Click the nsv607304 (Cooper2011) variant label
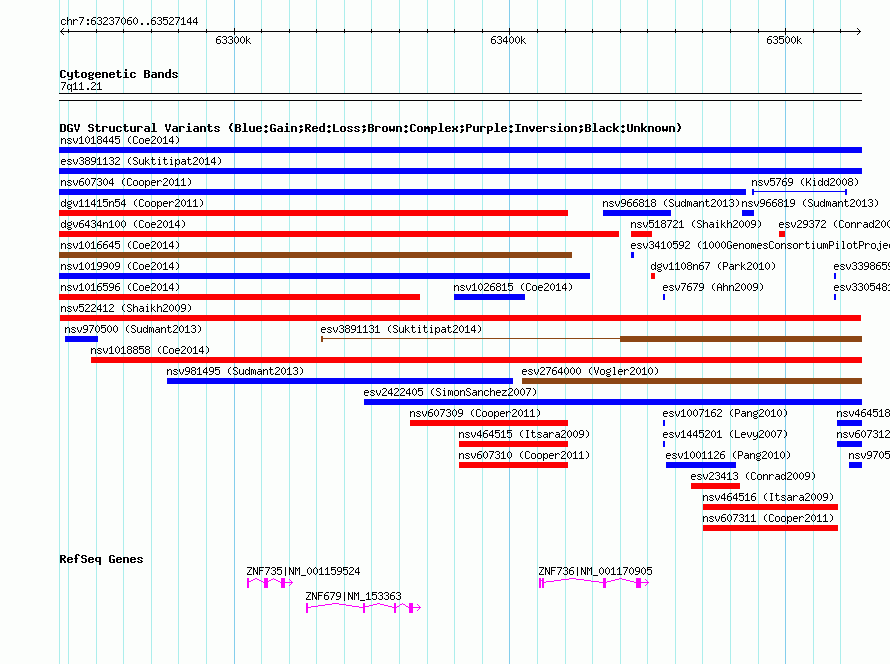The height and width of the screenshot is (664, 890). (x=126, y=182)
